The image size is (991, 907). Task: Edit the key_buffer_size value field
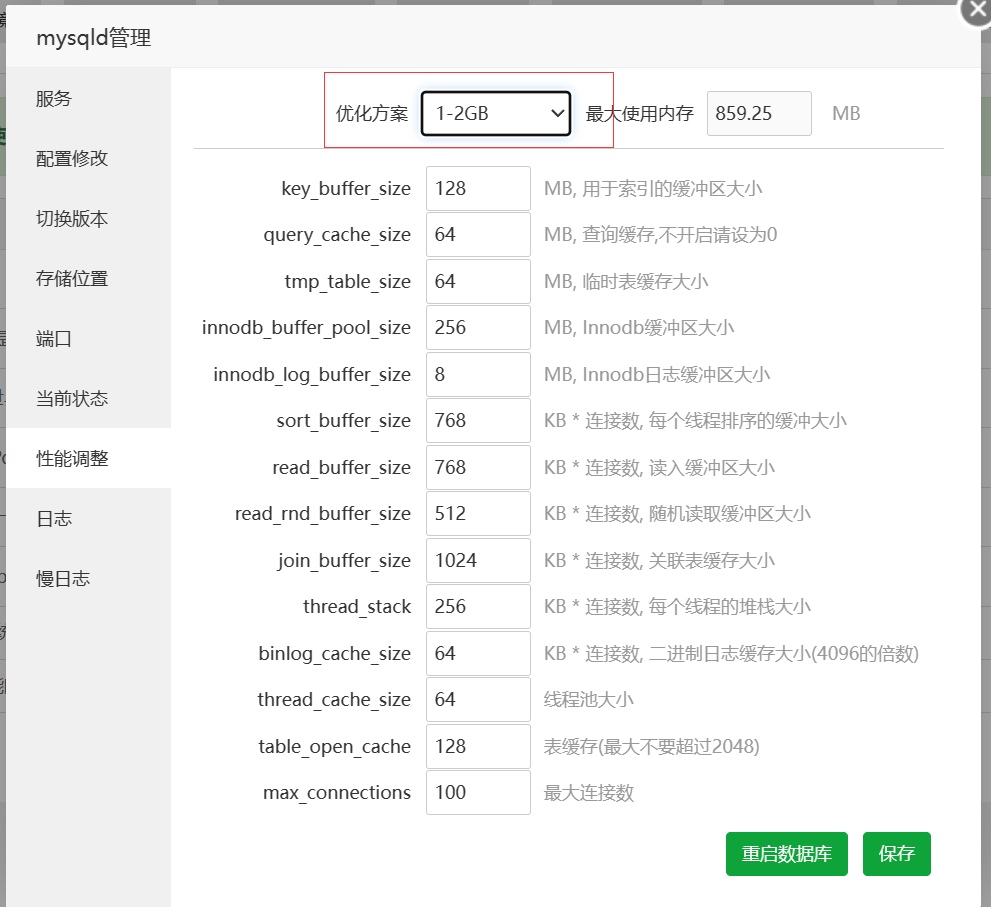[x=478, y=188]
